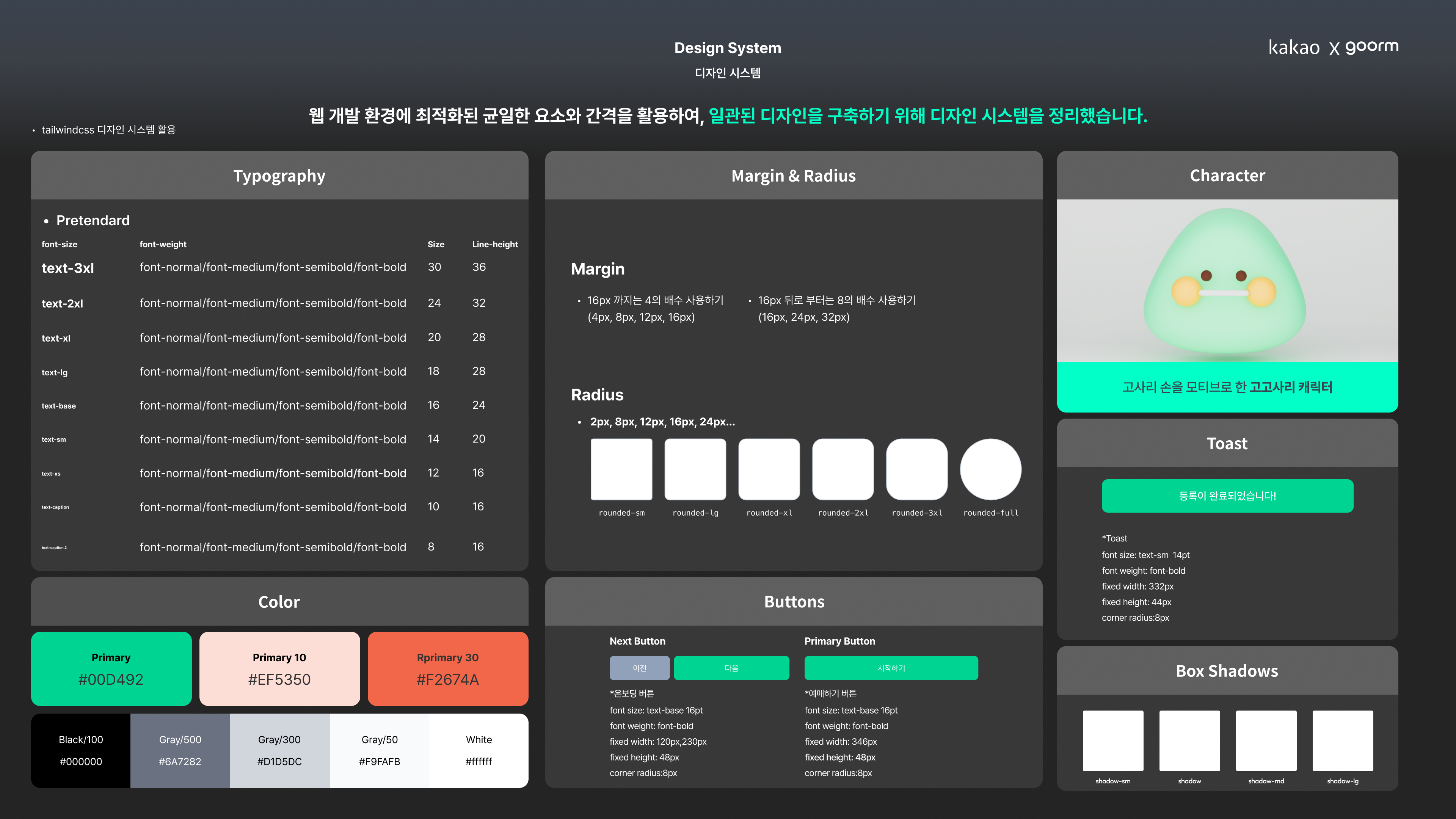Click the rounded-xl radius sample square

769,469
